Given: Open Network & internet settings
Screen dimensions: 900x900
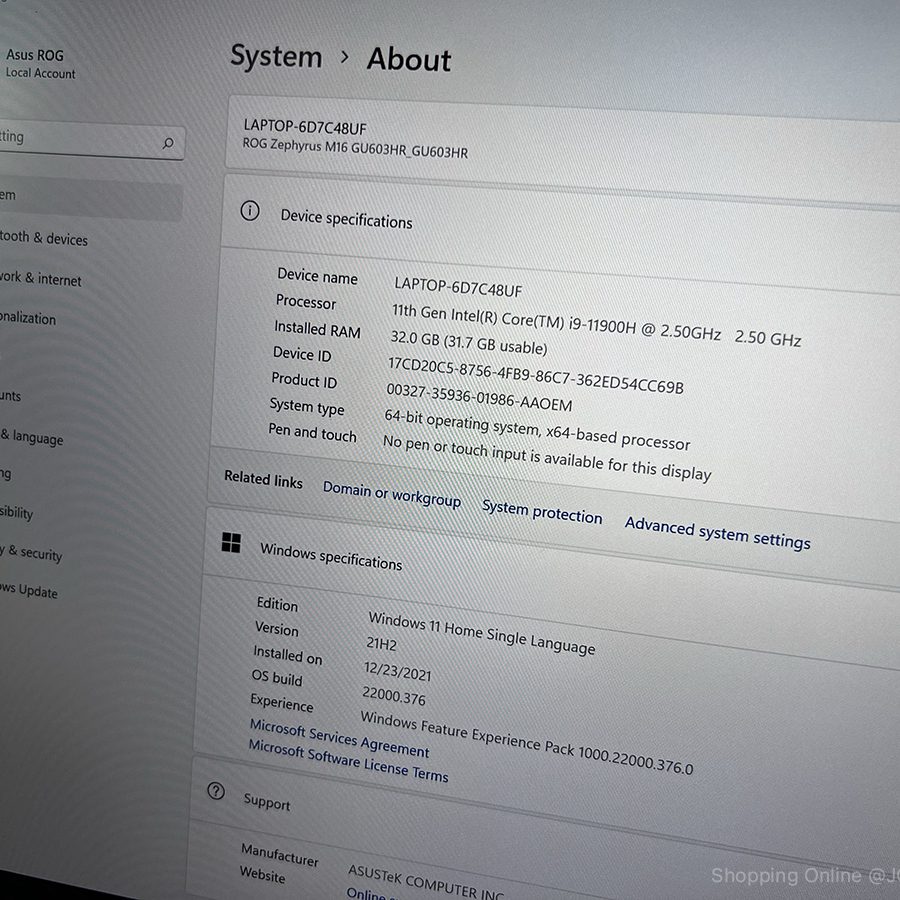Looking at the screenshot, I should pos(40,279).
